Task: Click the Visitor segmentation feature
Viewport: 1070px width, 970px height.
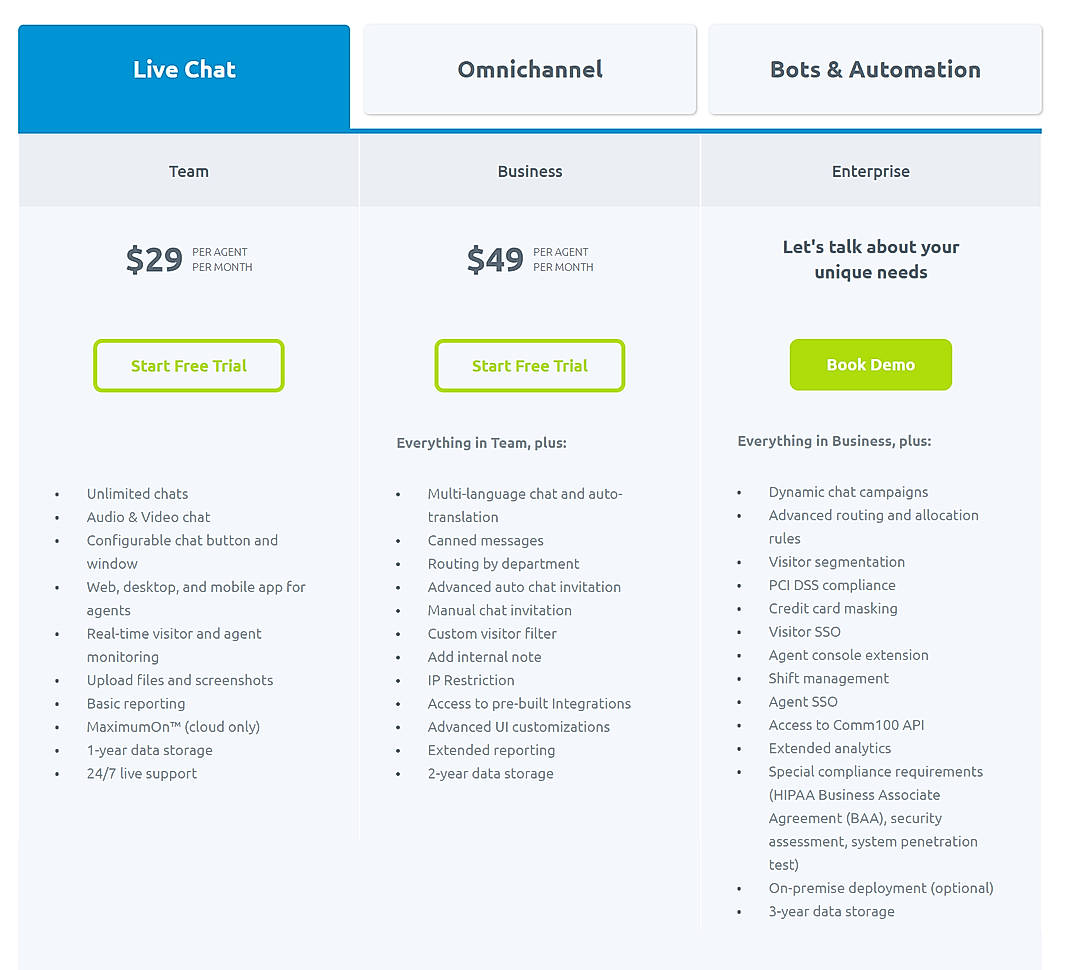Action: (836, 562)
